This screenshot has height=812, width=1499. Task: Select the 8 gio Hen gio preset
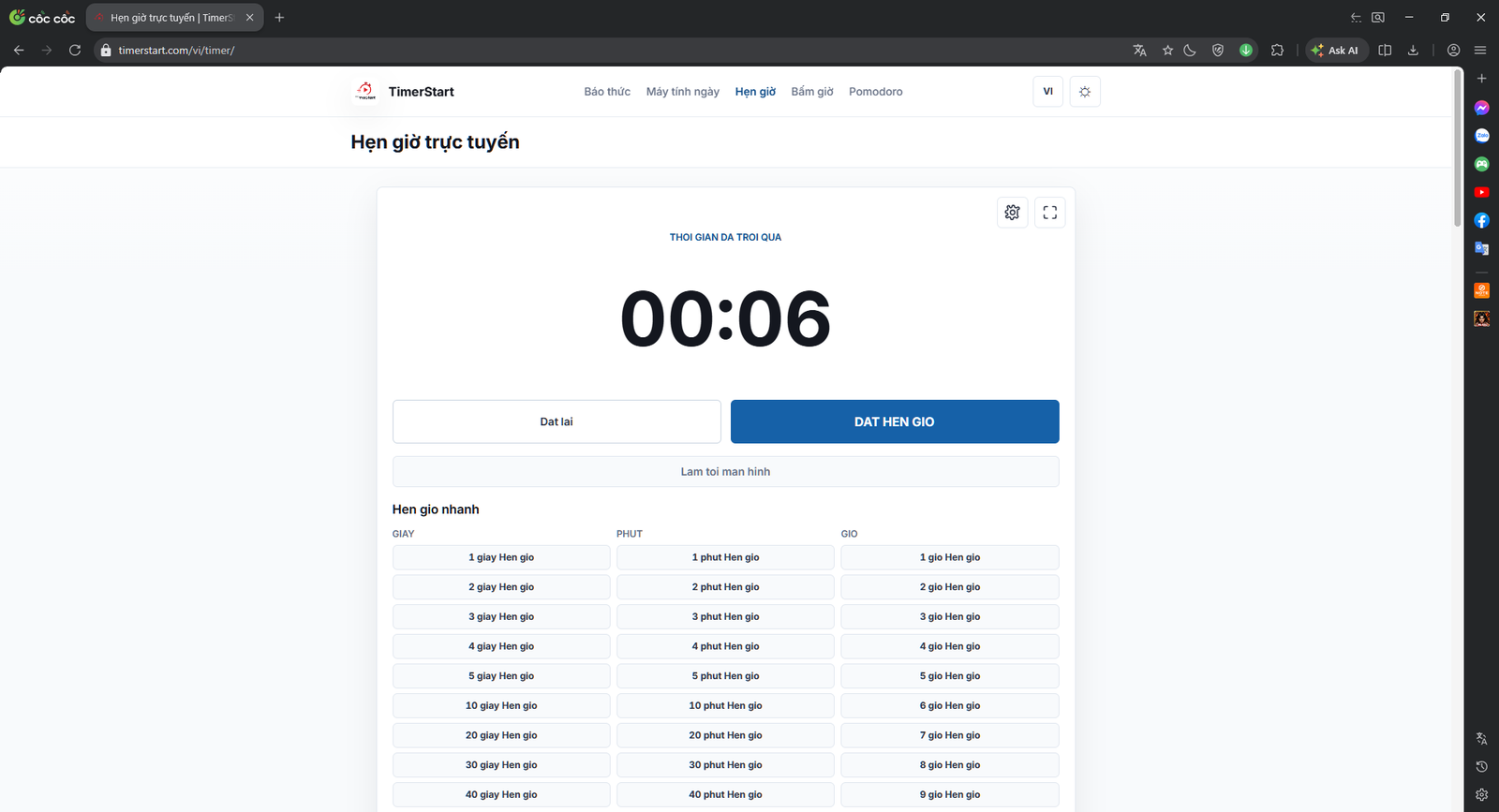tap(950, 765)
